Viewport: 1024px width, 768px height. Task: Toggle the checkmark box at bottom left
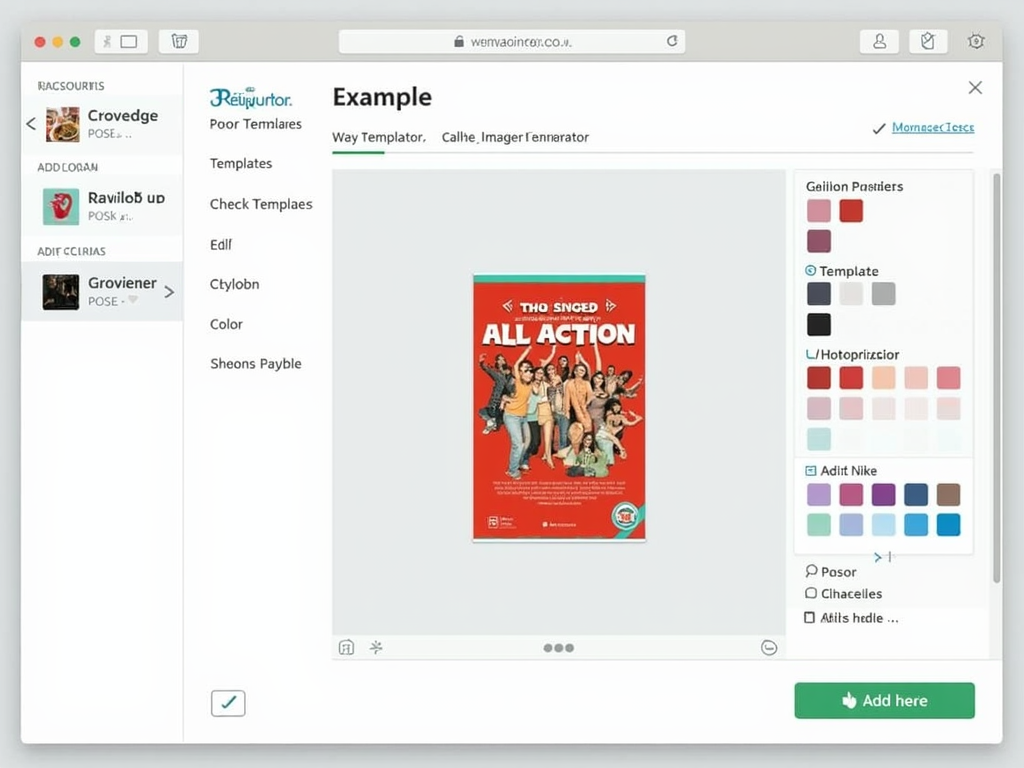point(228,703)
